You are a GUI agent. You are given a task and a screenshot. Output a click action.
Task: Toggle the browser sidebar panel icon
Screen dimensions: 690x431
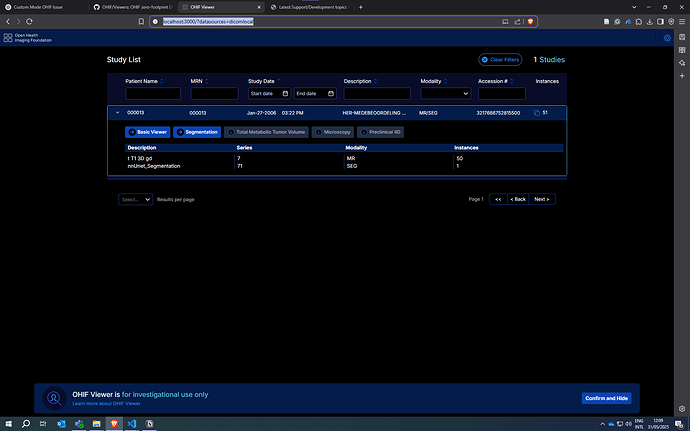(x=661, y=22)
